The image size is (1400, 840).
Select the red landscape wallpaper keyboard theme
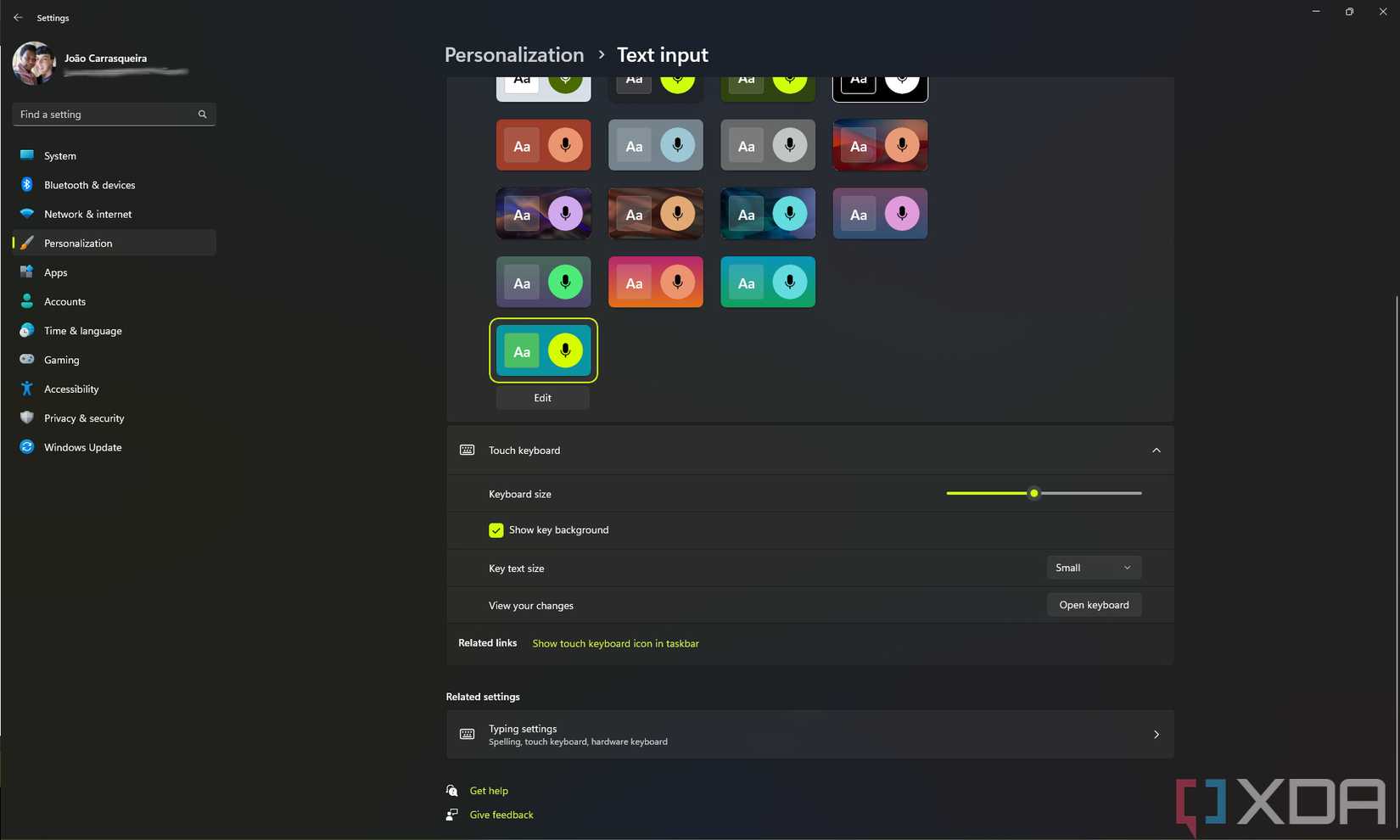pyautogui.click(x=880, y=145)
